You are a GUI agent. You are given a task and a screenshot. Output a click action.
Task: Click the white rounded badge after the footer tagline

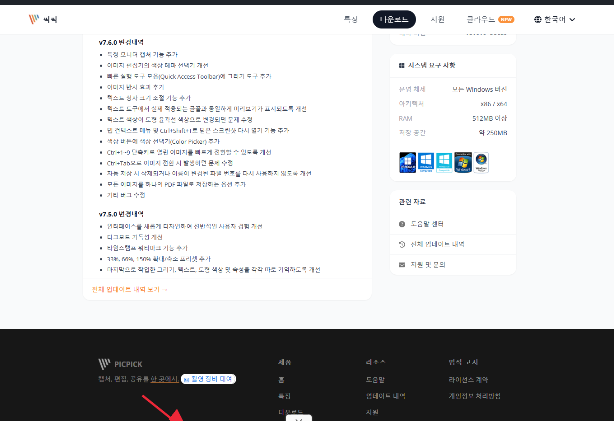tap(208, 379)
